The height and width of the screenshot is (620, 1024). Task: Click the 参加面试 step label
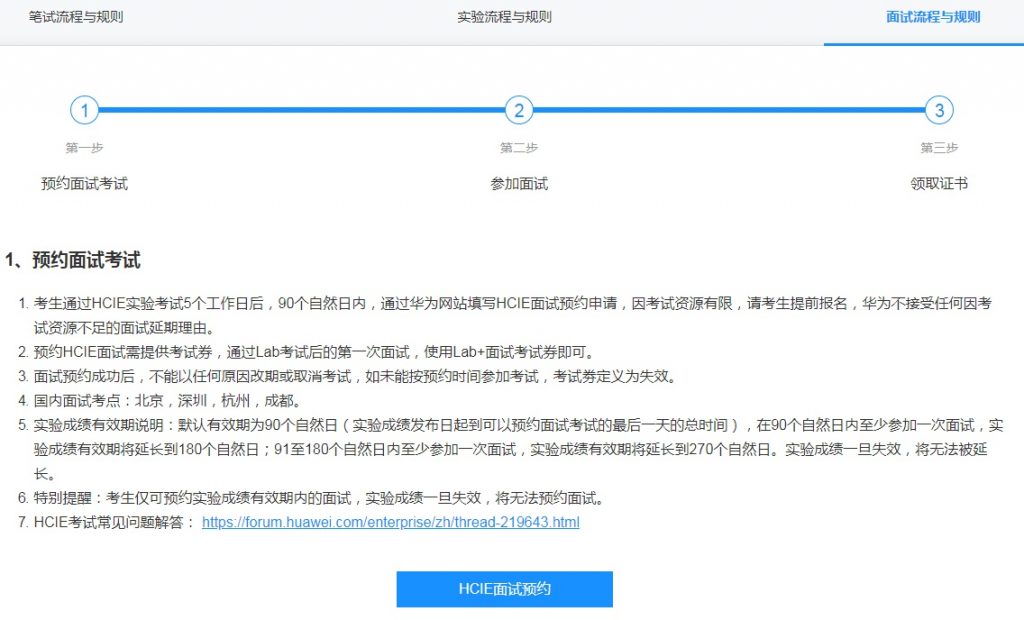519,184
